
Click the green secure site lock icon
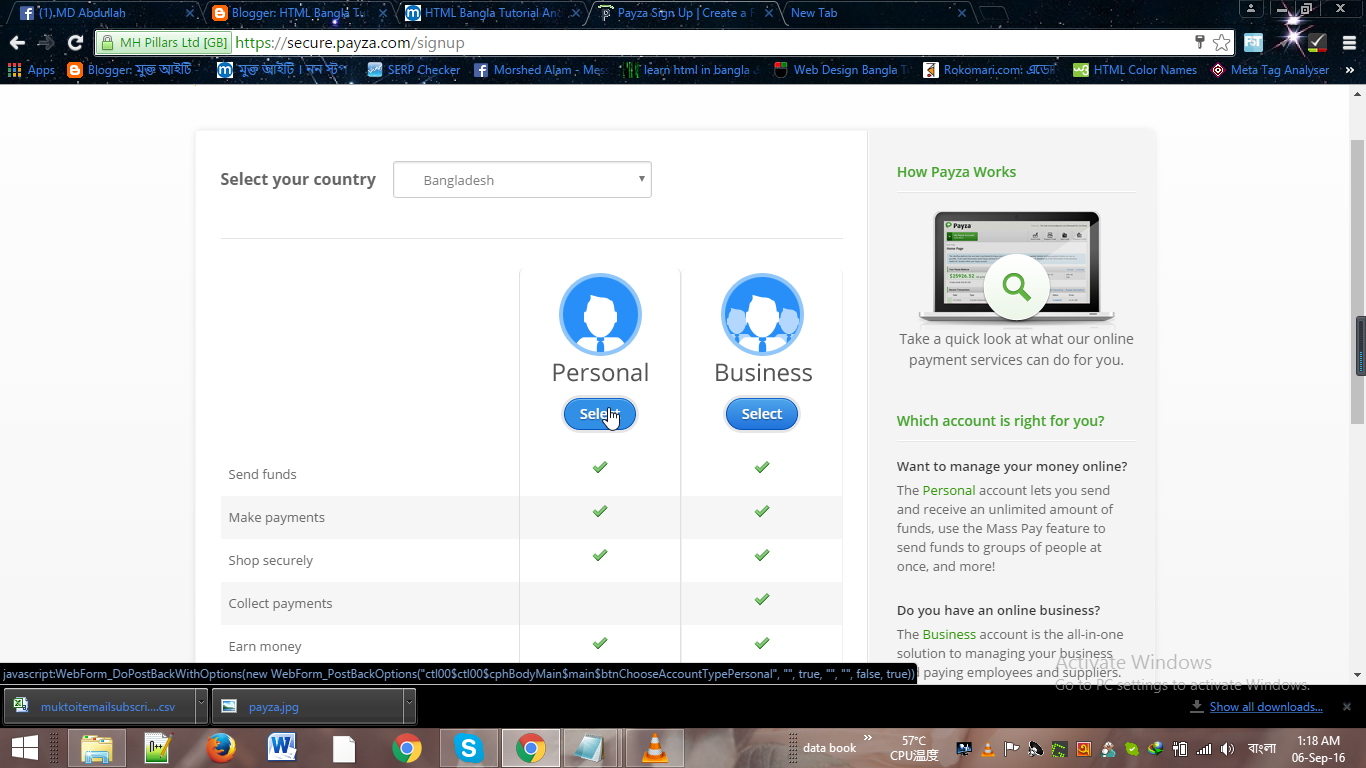[107, 43]
